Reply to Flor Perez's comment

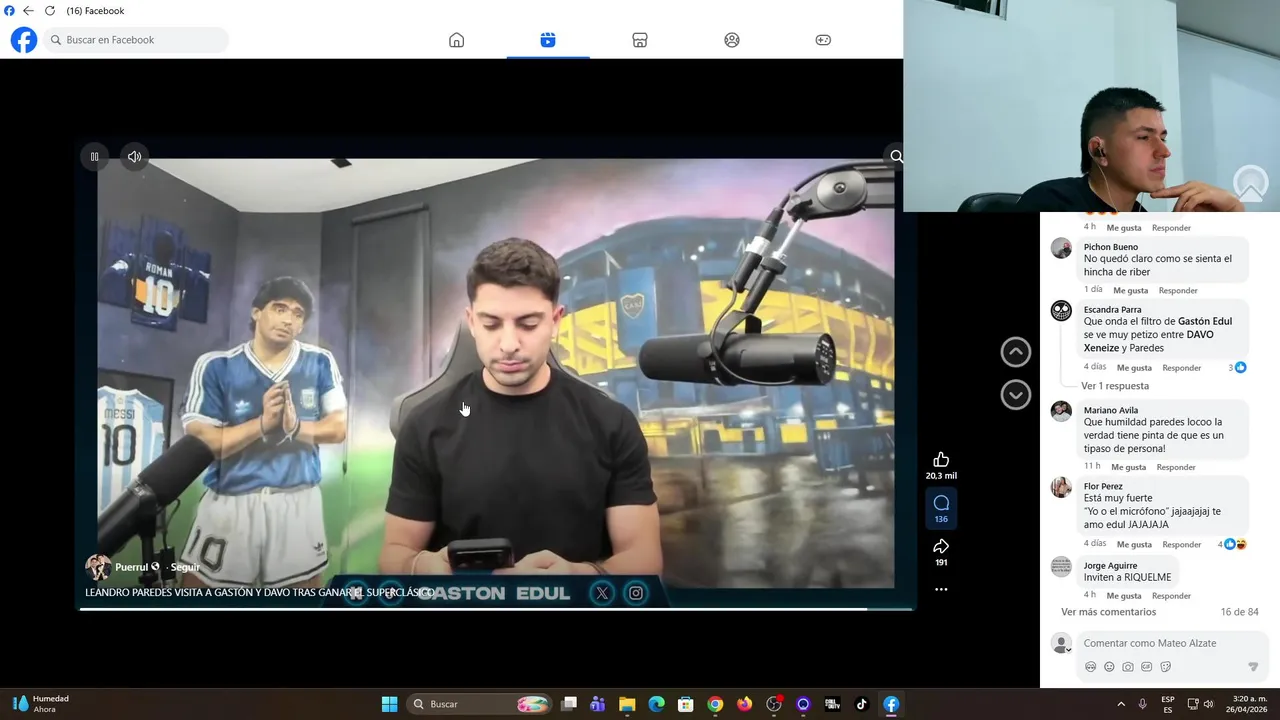point(1182,544)
